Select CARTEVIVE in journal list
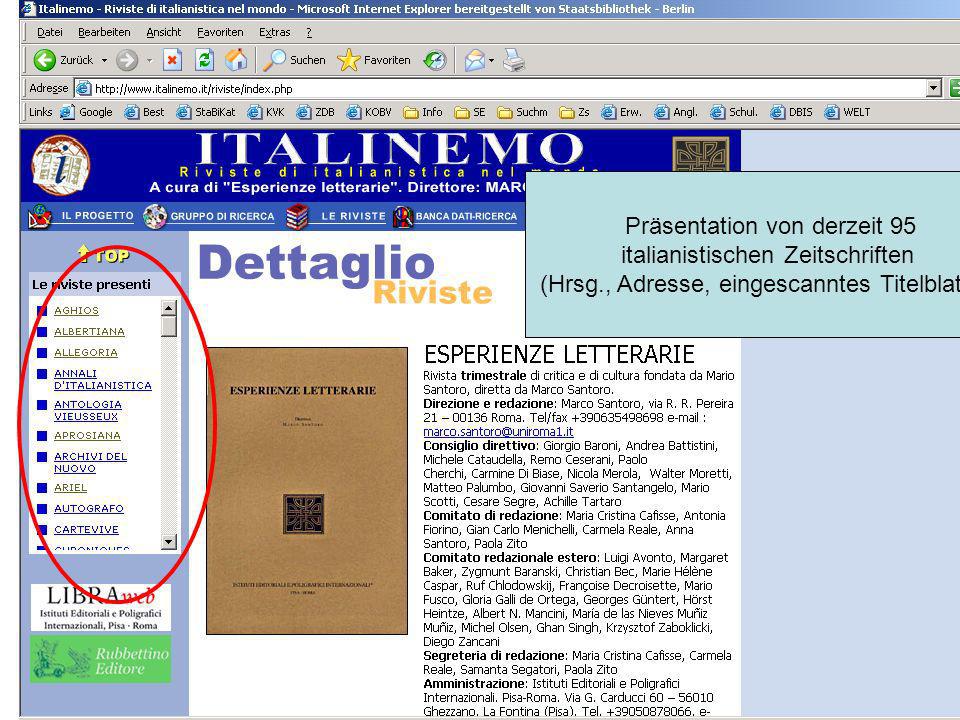Viewport: 960px width, 720px height. pyautogui.click(x=86, y=530)
